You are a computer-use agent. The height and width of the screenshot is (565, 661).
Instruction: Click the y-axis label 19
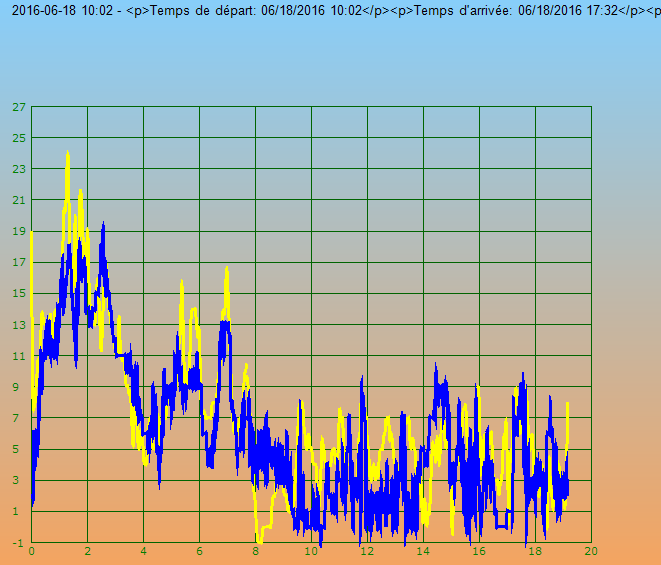coord(19,231)
